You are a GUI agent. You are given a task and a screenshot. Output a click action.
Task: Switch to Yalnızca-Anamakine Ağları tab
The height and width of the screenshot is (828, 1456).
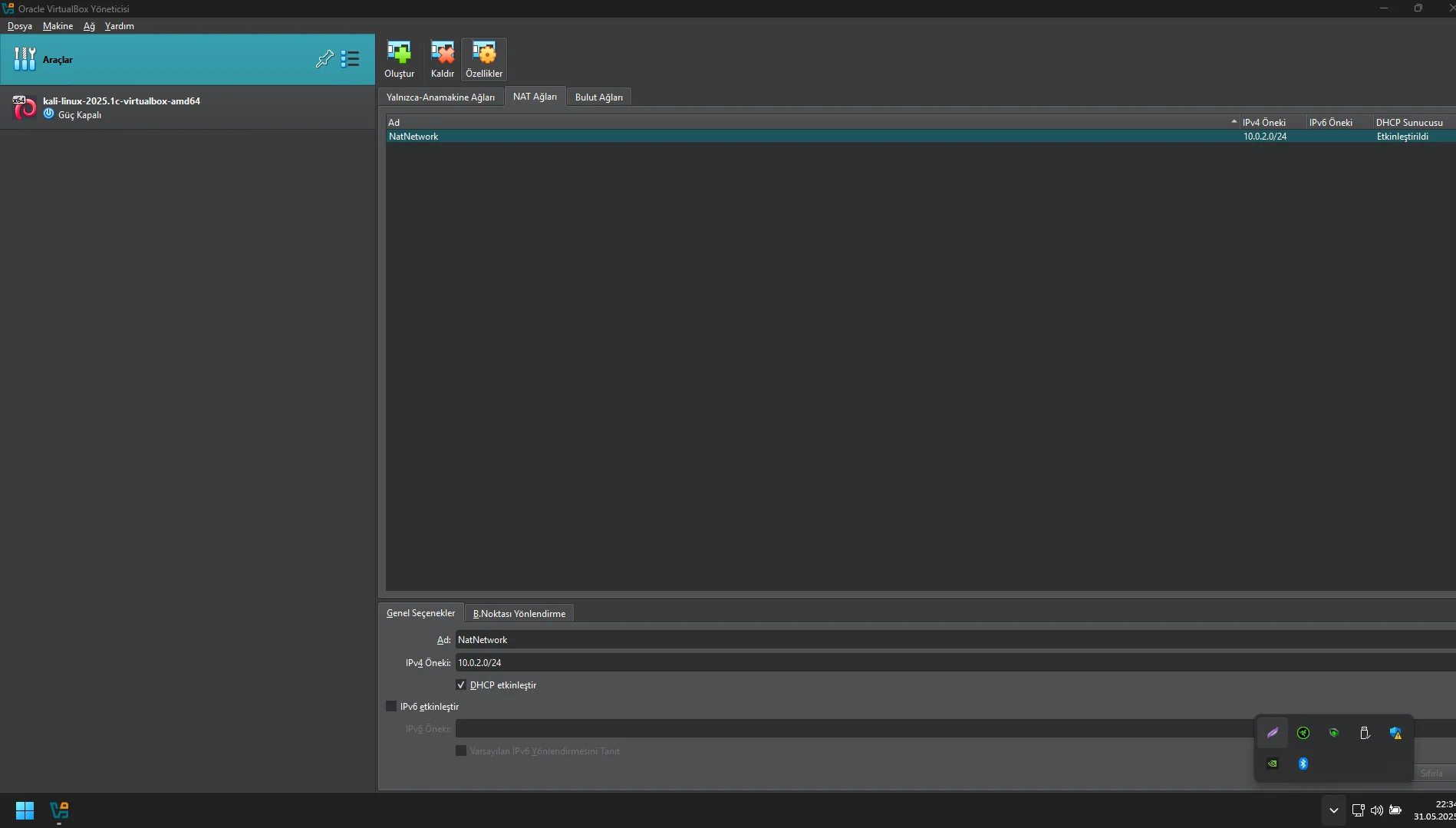[x=440, y=97]
